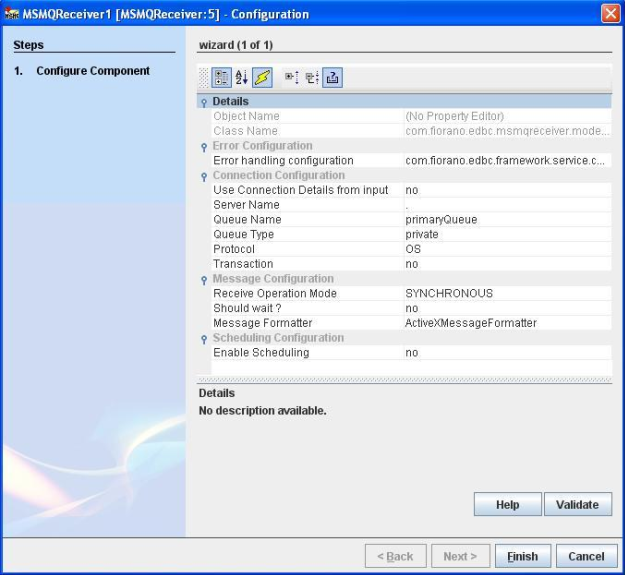Collapse the Scheduling Configuration category
The height and width of the screenshot is (575, 625).
[x=204, y=339]
